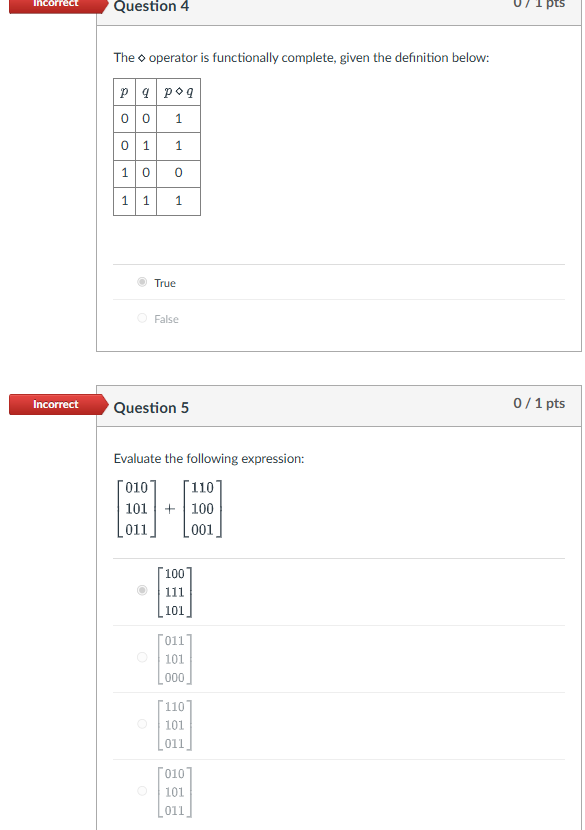
Task: Click the truth table row 1 0 0
Action: [x=156, y=173]
